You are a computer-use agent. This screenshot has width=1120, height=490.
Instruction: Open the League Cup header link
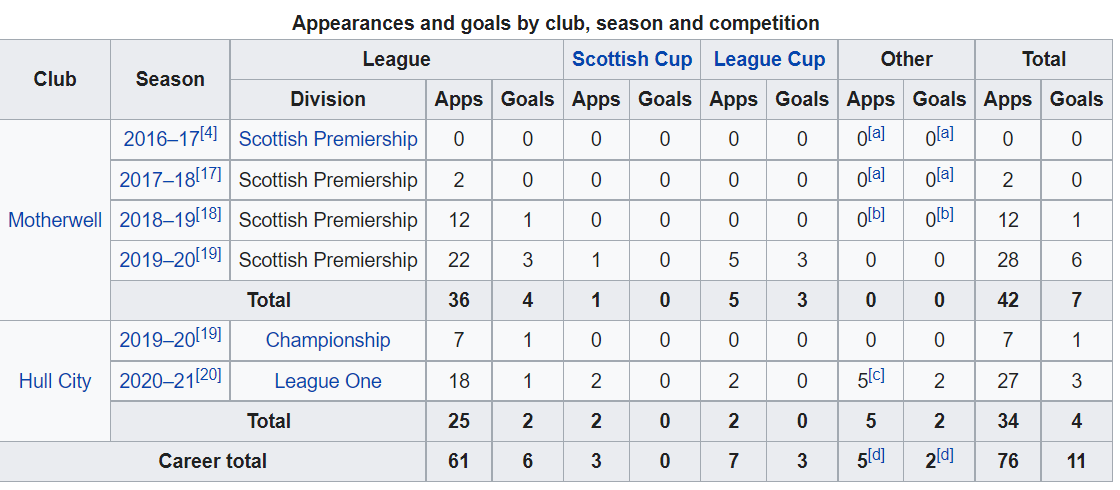[x=769, y=59]
